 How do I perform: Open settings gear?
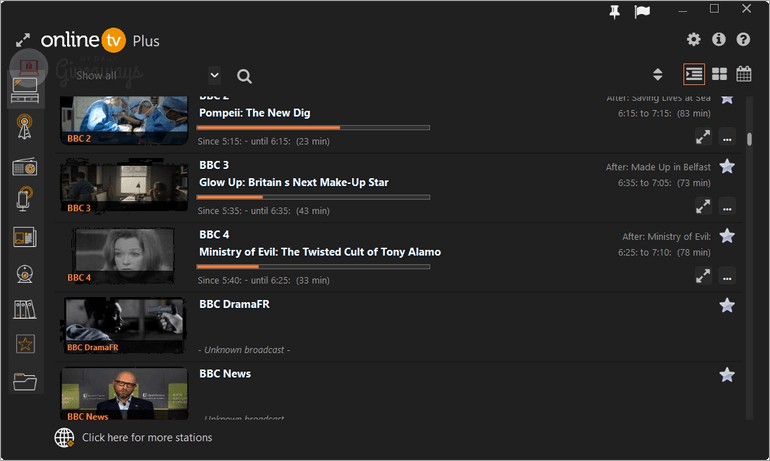(x=693, y=39)
